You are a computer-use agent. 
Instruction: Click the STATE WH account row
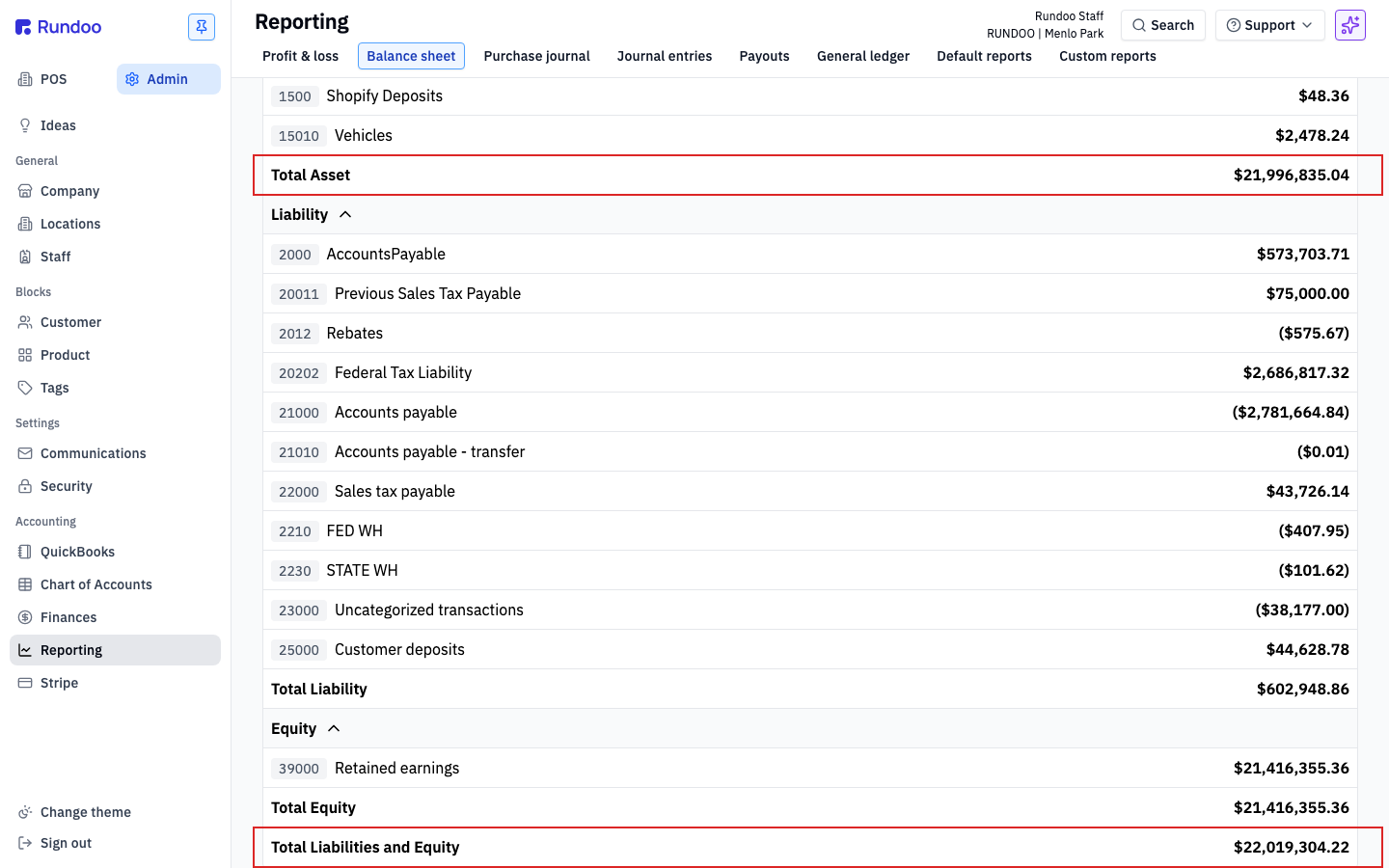(810, 570)
